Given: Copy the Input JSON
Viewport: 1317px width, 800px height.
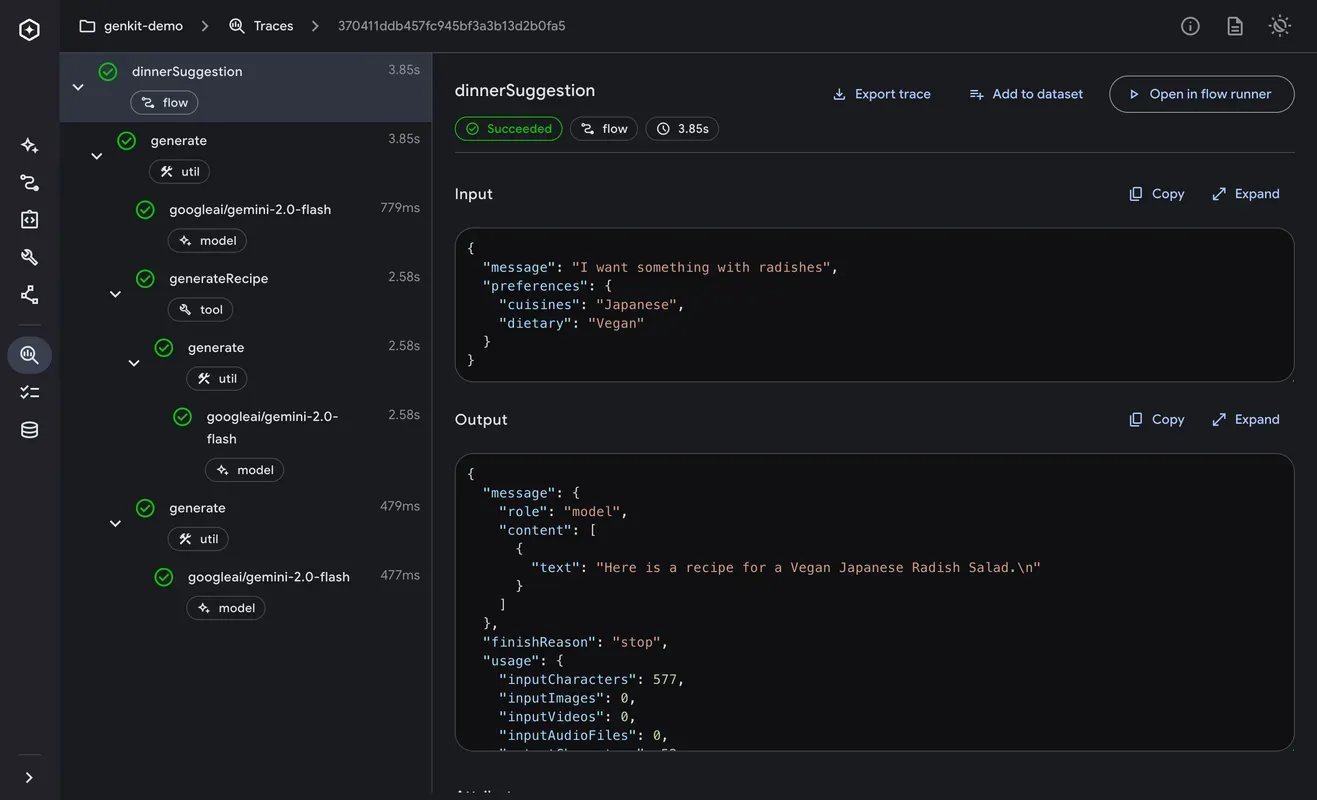Looking at the screenshot, I should 1156,194.
